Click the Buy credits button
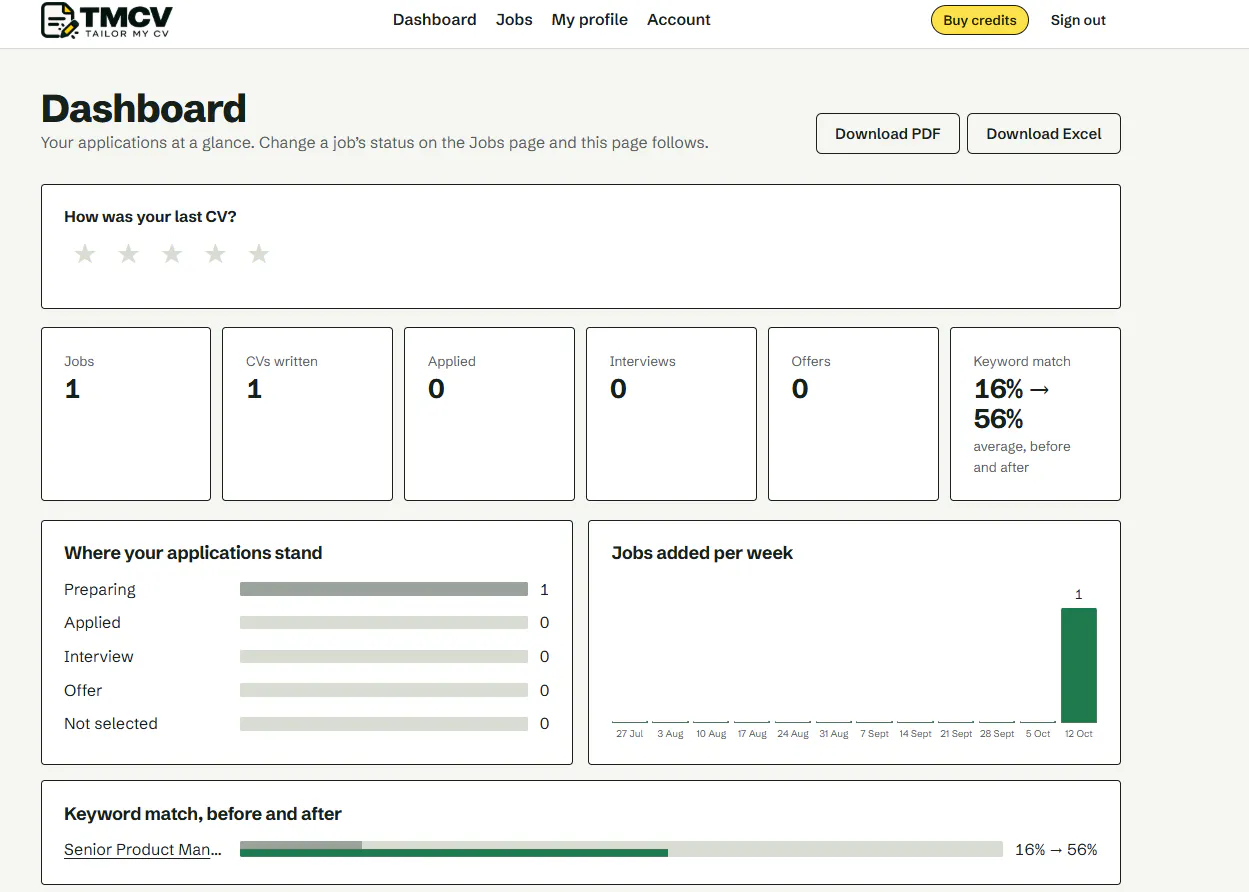 point(980,20)
